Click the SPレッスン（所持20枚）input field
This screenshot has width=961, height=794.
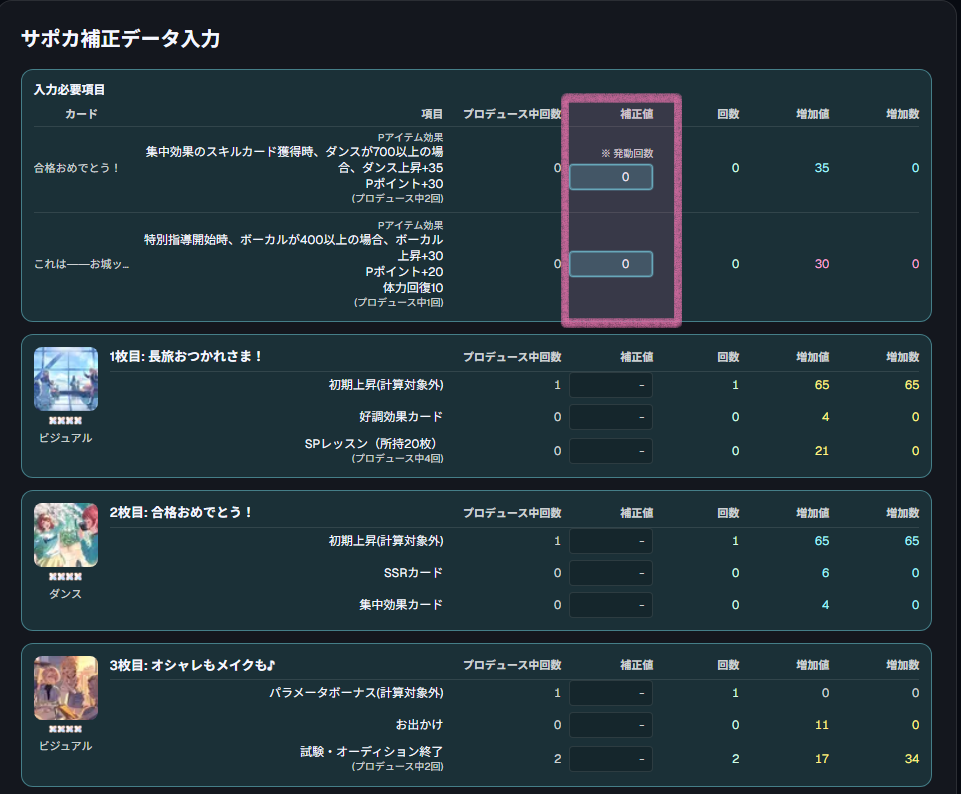[611, 450]
